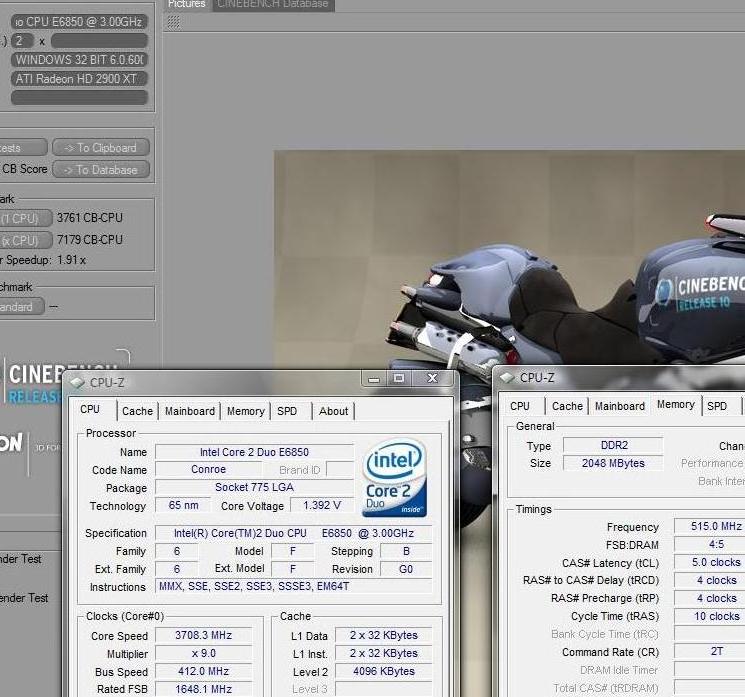Click the Code Name value Conroe
The width and height of the screenshot is (745, 697).
[208, 469]
